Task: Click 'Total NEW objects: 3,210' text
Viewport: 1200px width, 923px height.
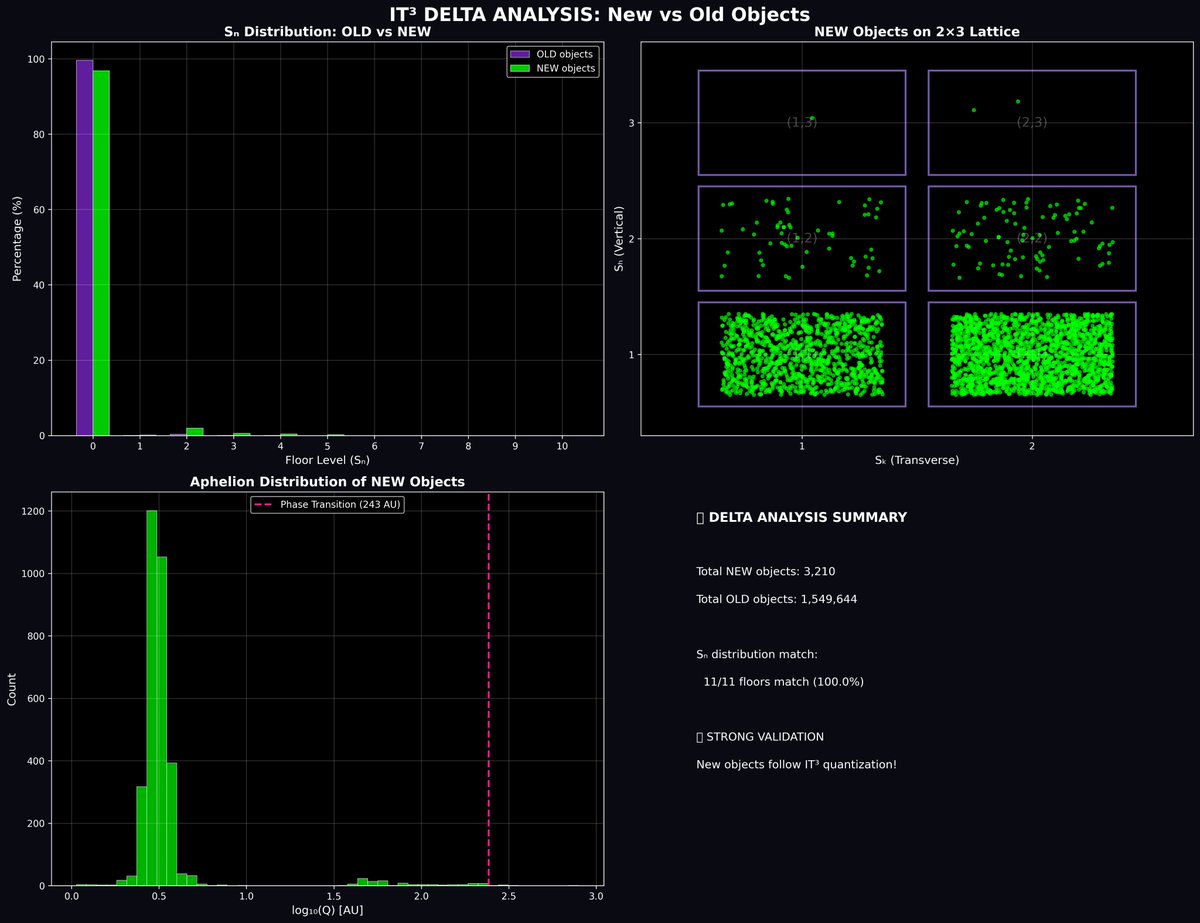Action: pos(766,572)
